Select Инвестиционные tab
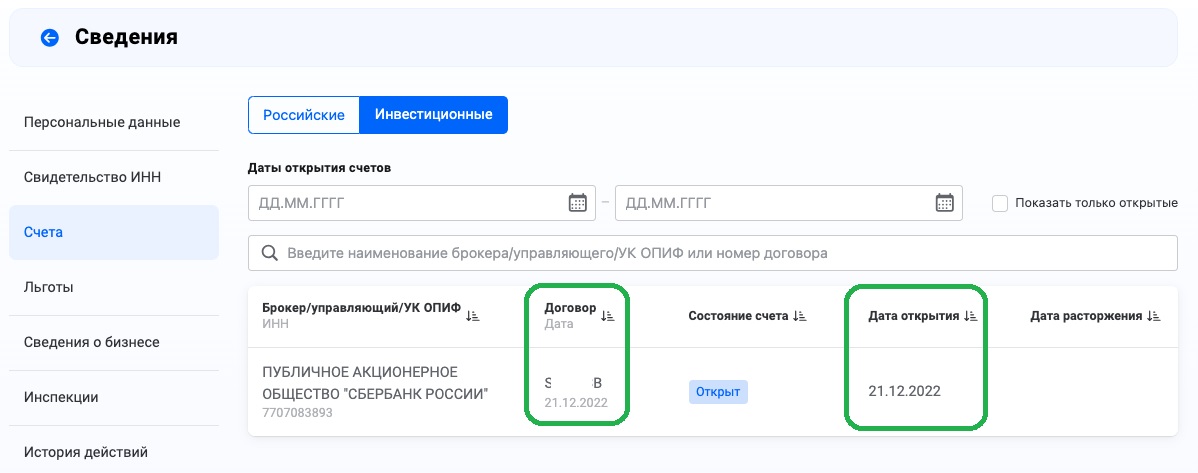 click(433, 115)
